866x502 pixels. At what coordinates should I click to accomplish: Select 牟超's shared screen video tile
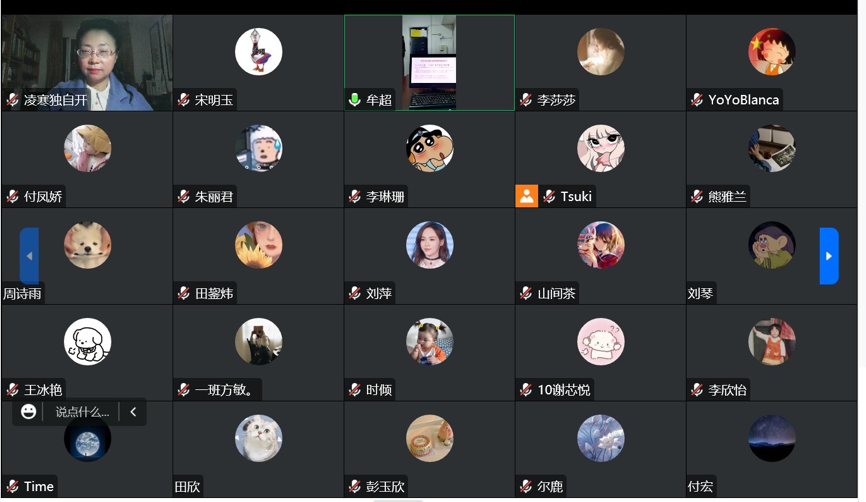[x=430, y=63]
